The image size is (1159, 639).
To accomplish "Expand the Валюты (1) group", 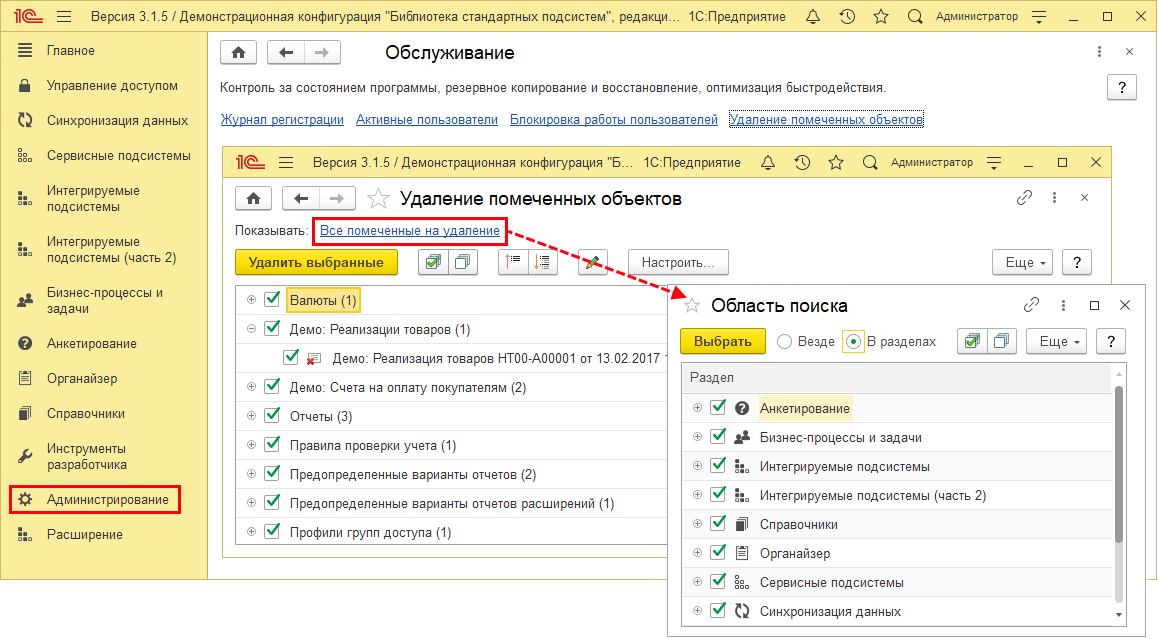I will [251, 300].
